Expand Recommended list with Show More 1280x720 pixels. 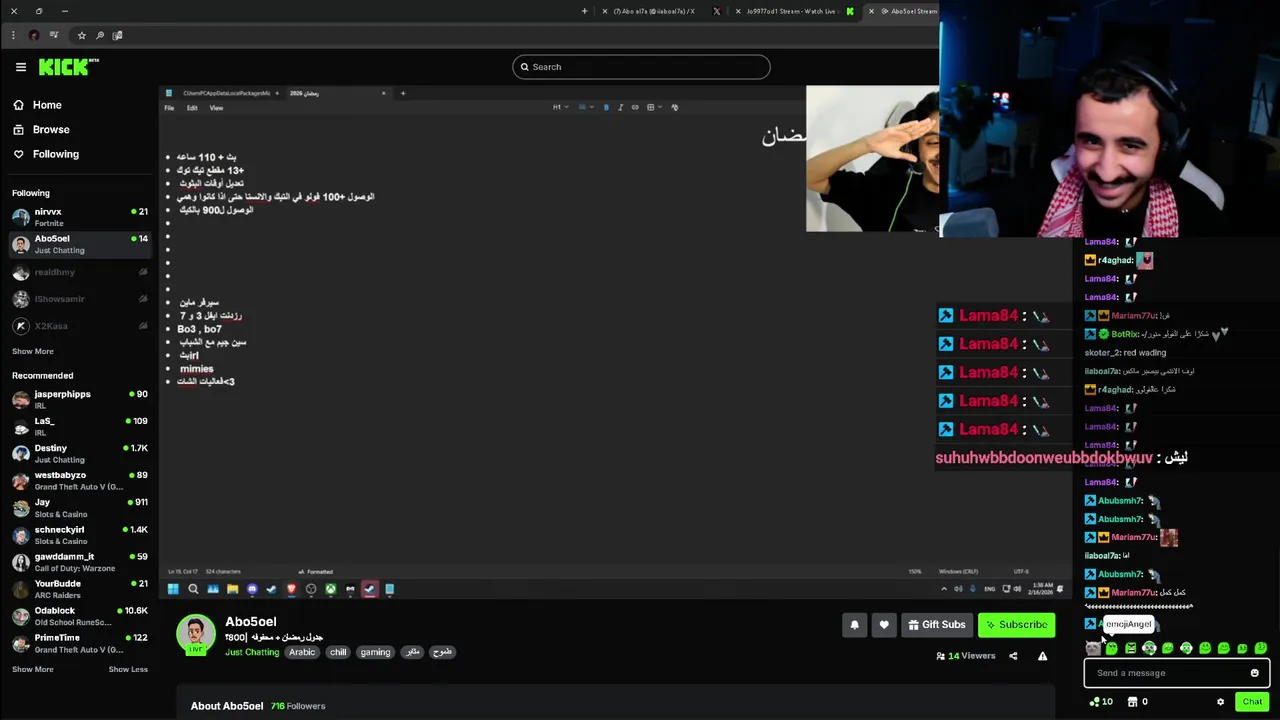click(x=33, y=669)
